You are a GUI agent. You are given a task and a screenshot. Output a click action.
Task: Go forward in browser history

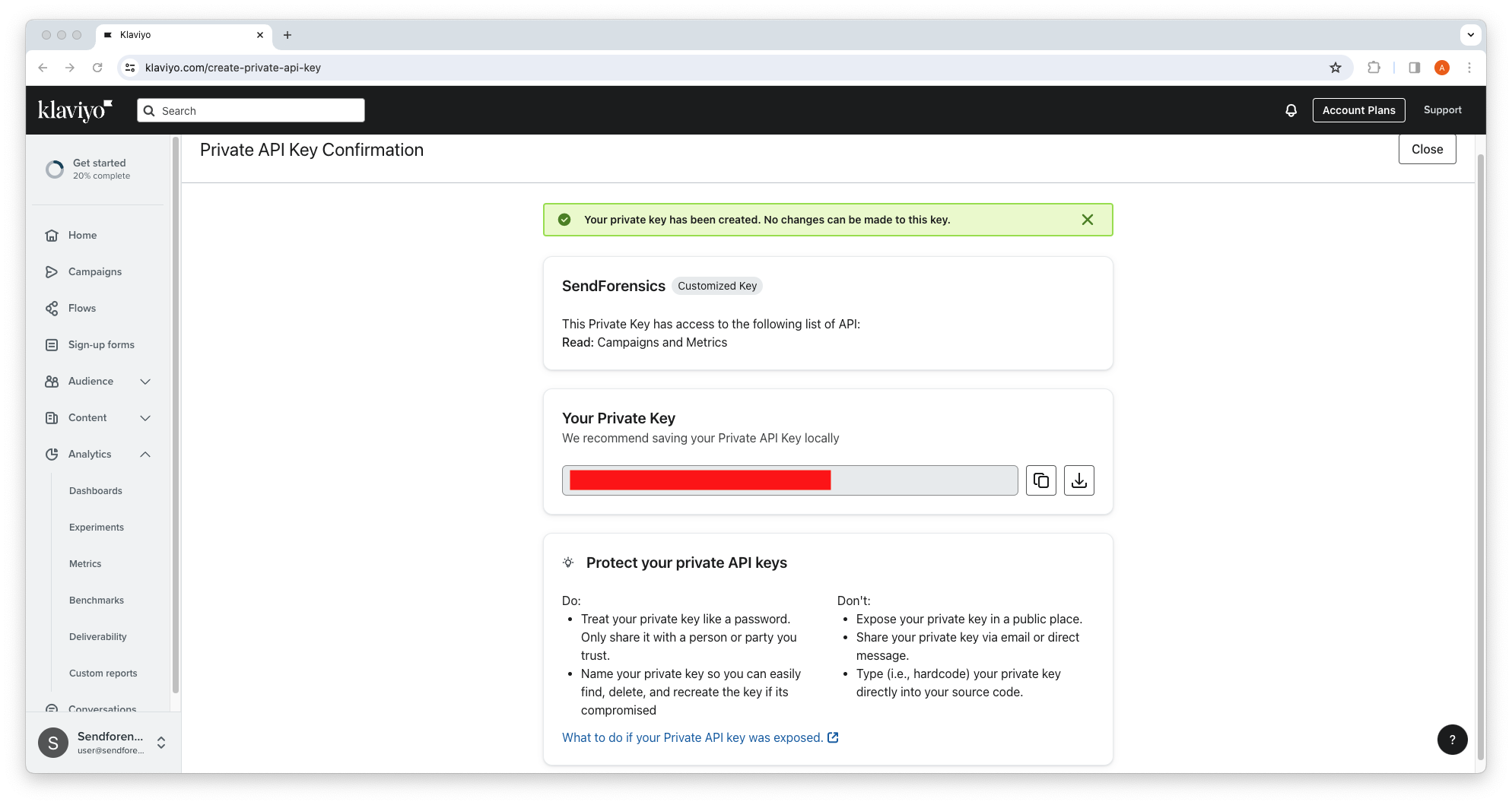pos(70,68)
